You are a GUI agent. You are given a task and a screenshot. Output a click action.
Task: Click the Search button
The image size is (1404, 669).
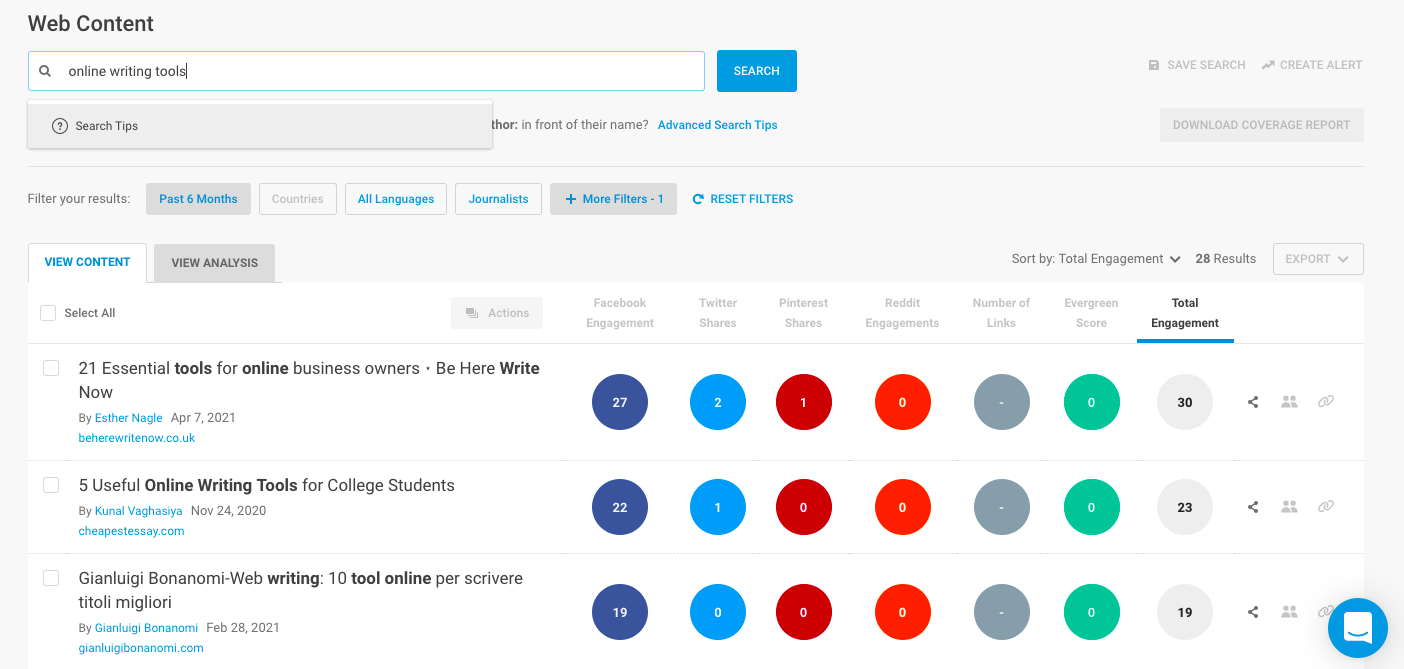pos(756,71)
